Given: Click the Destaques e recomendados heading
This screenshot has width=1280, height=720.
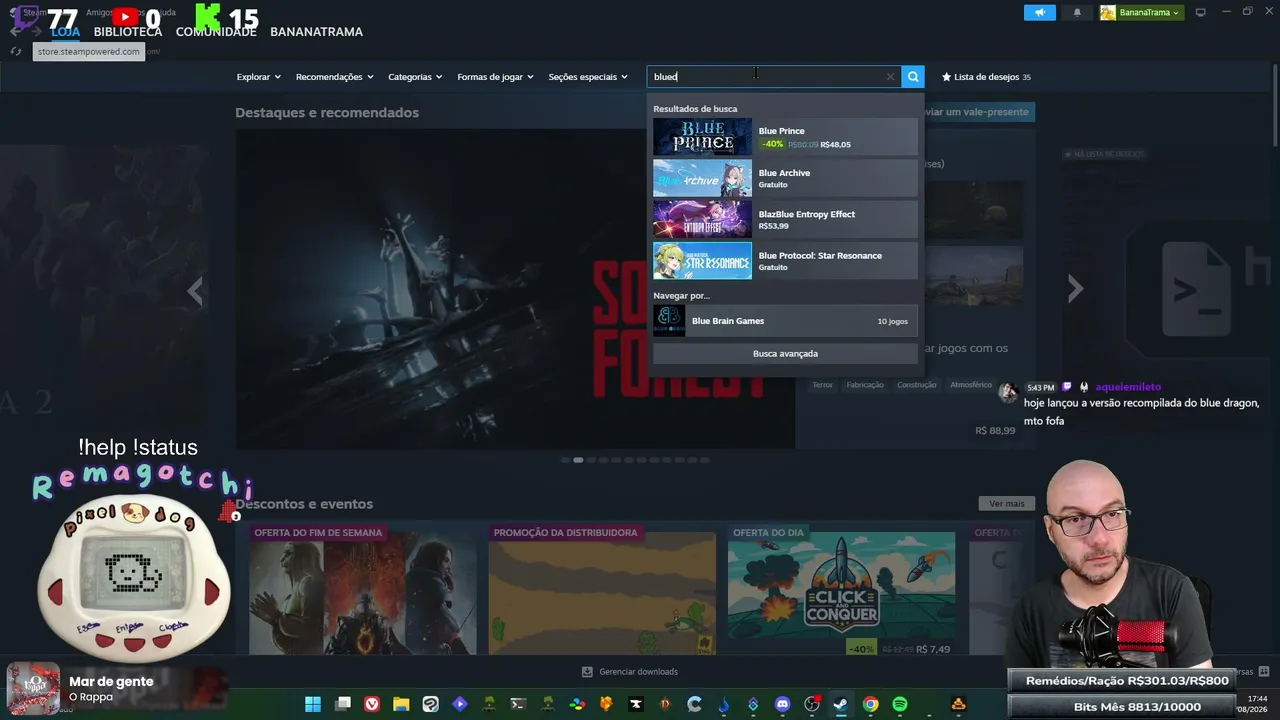Looking at the screenshot, I should click(327, 113).
